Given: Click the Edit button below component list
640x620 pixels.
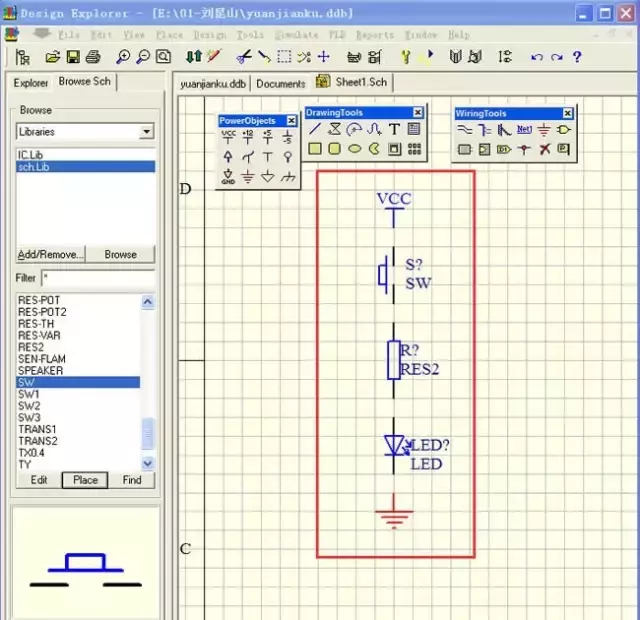Looking at the screenshot, I should [x=39, y=480].
